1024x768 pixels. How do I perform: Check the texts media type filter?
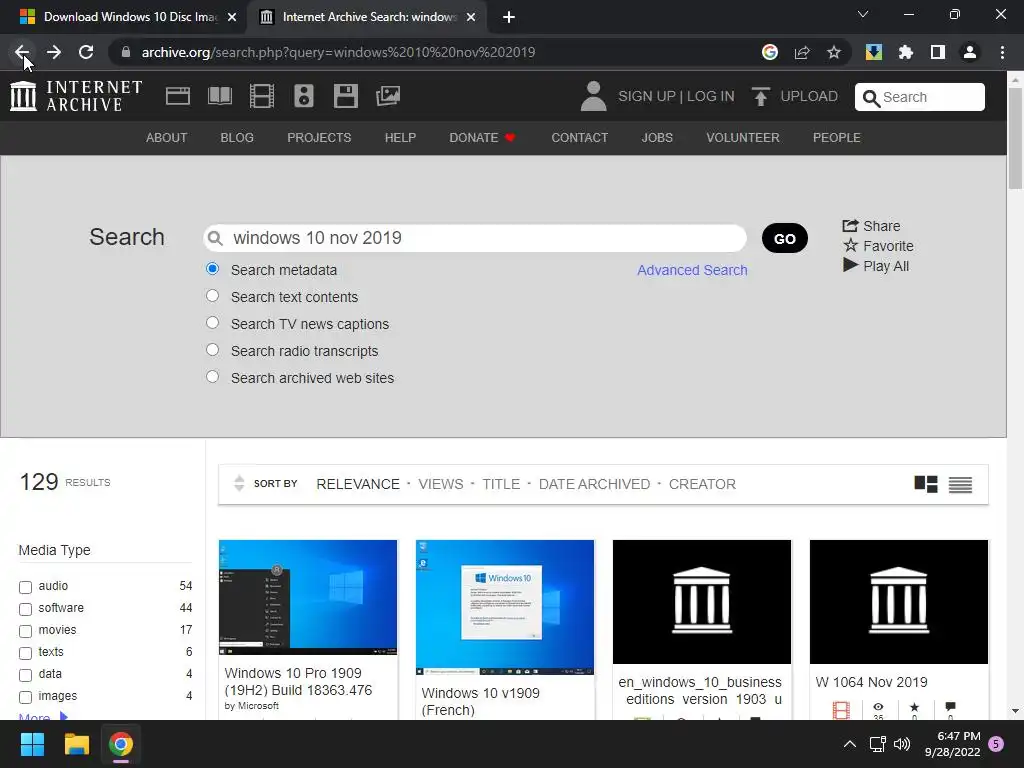(25, 653)
